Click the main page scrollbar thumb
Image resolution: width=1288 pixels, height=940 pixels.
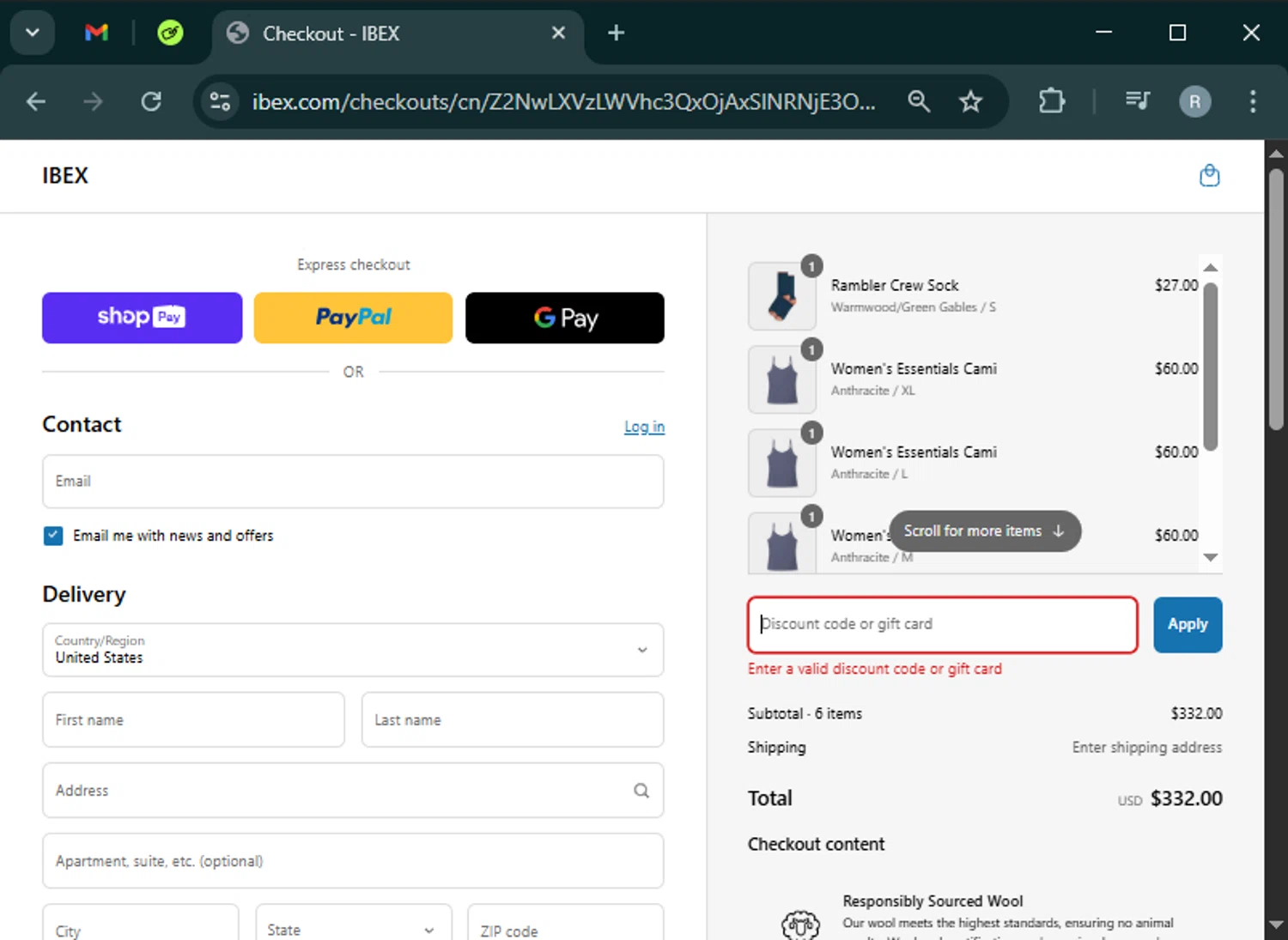(x=1276, y=299)
